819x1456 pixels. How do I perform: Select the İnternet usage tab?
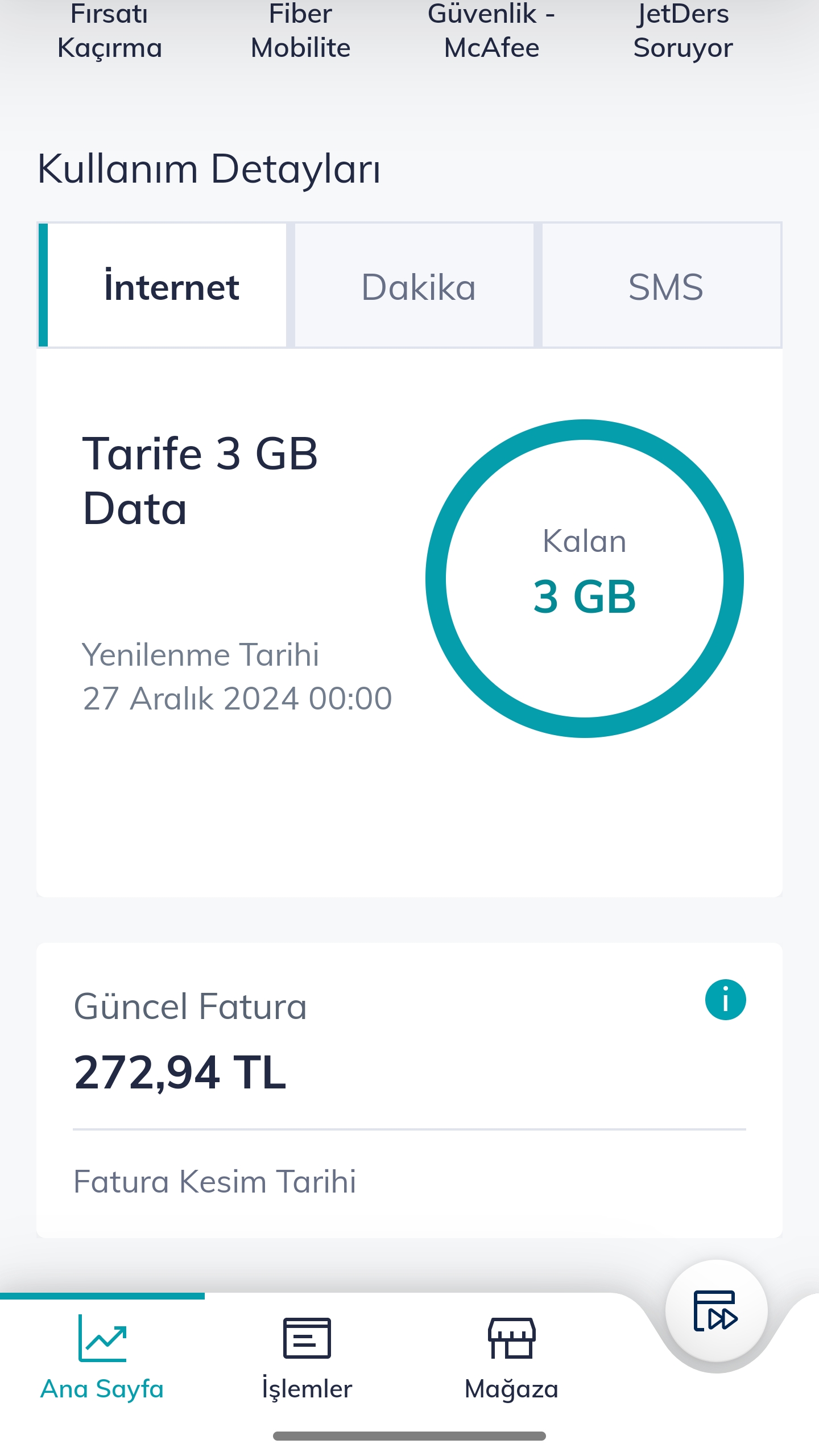[171, 286]
